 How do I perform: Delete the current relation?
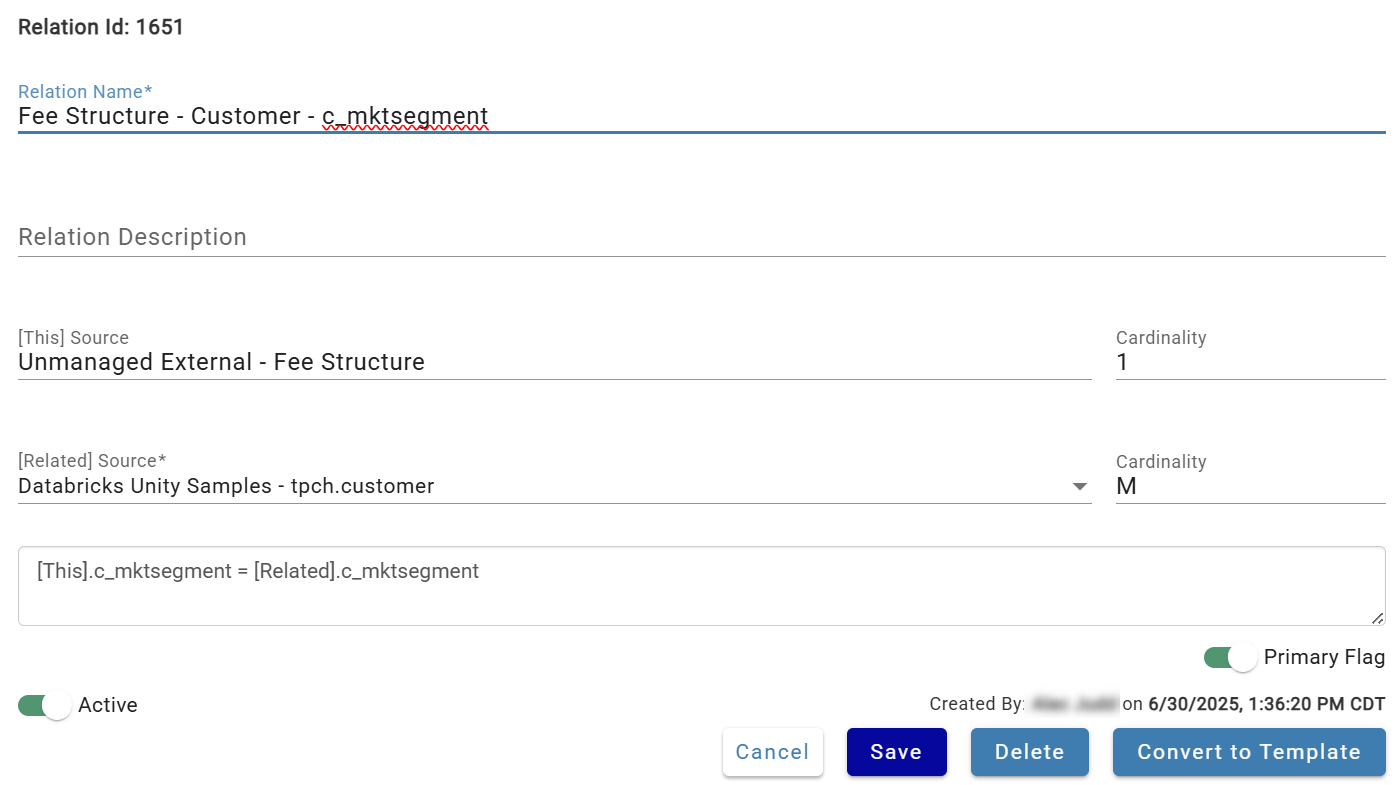pyautogui.click(x=1029, y=751)
